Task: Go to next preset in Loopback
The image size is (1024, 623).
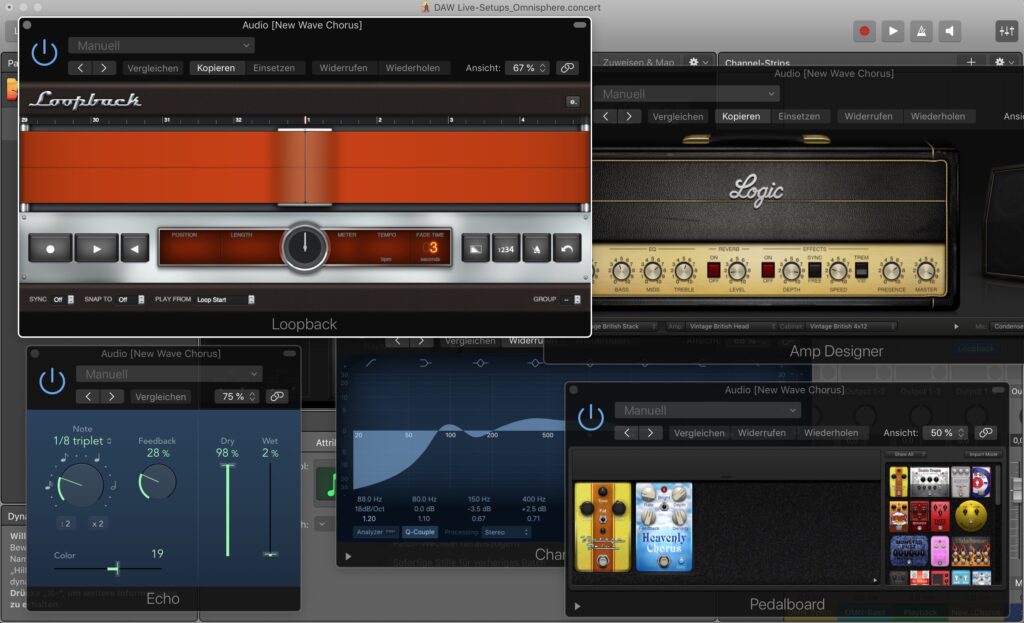Action: pos(103,68)
